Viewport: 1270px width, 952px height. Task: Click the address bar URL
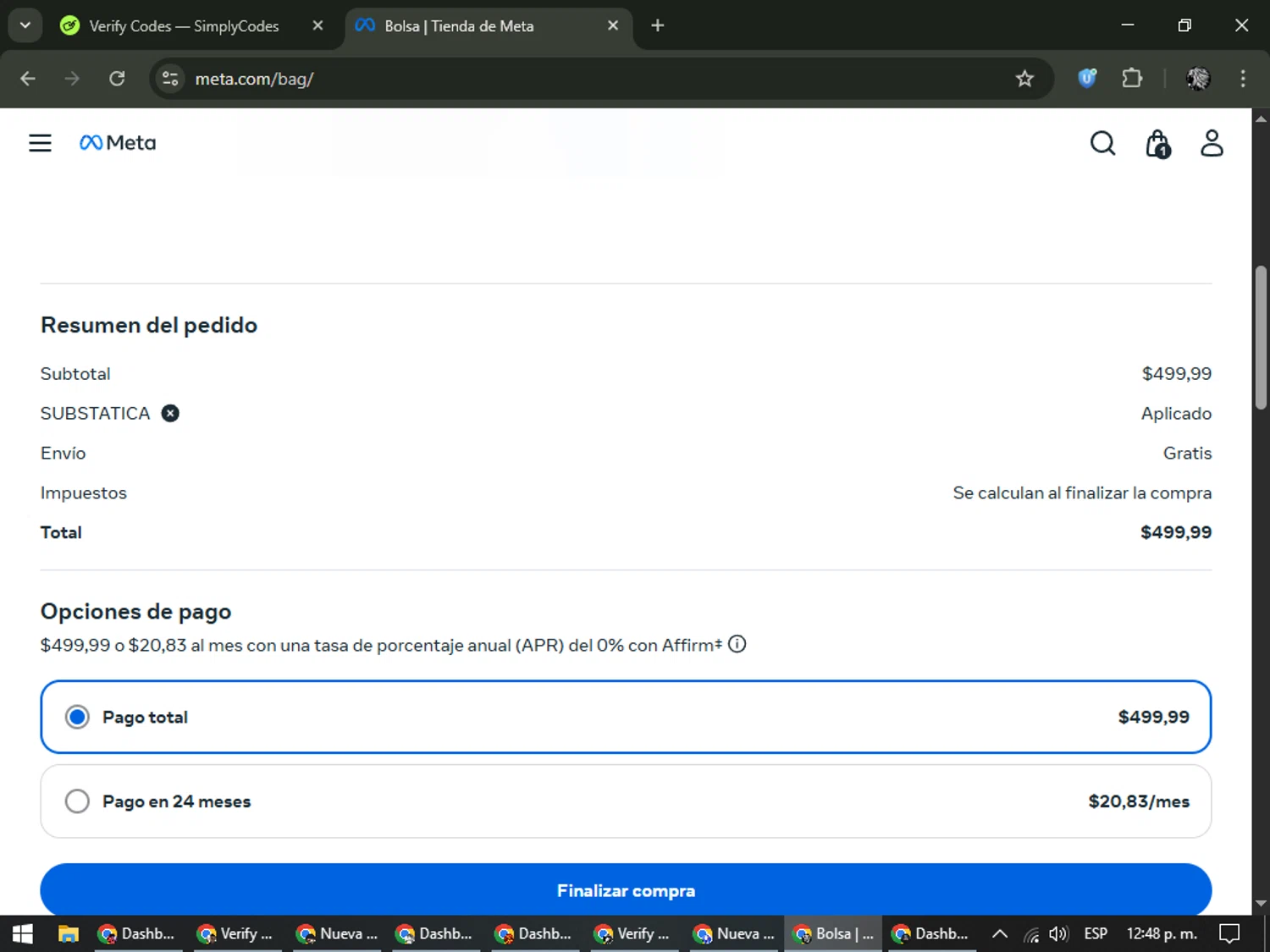(254, 79)
